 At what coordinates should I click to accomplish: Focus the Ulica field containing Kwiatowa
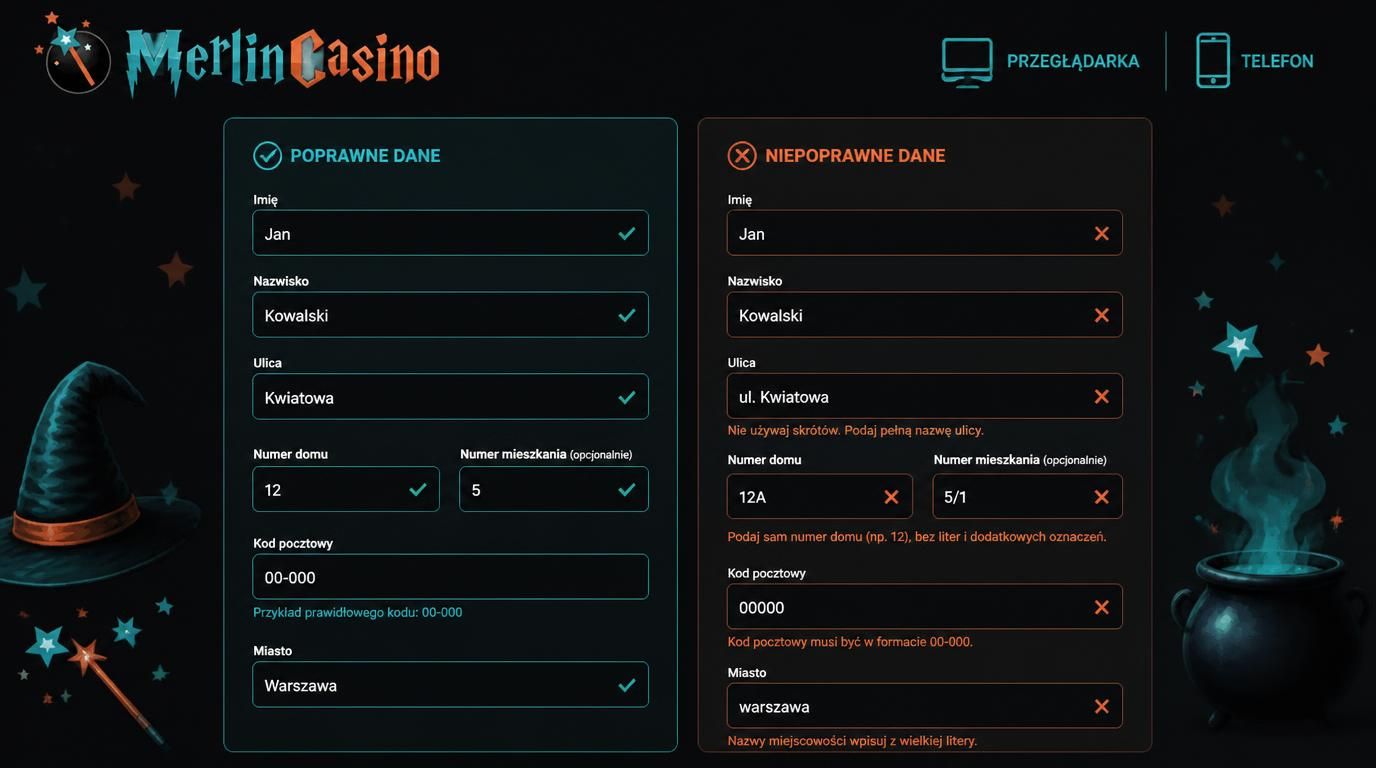tap(450, 397)
